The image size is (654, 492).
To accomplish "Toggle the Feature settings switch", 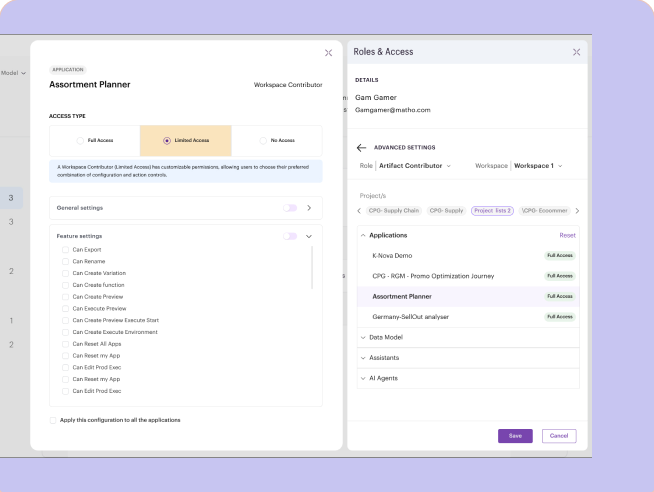I will click(x=290, y=236).
